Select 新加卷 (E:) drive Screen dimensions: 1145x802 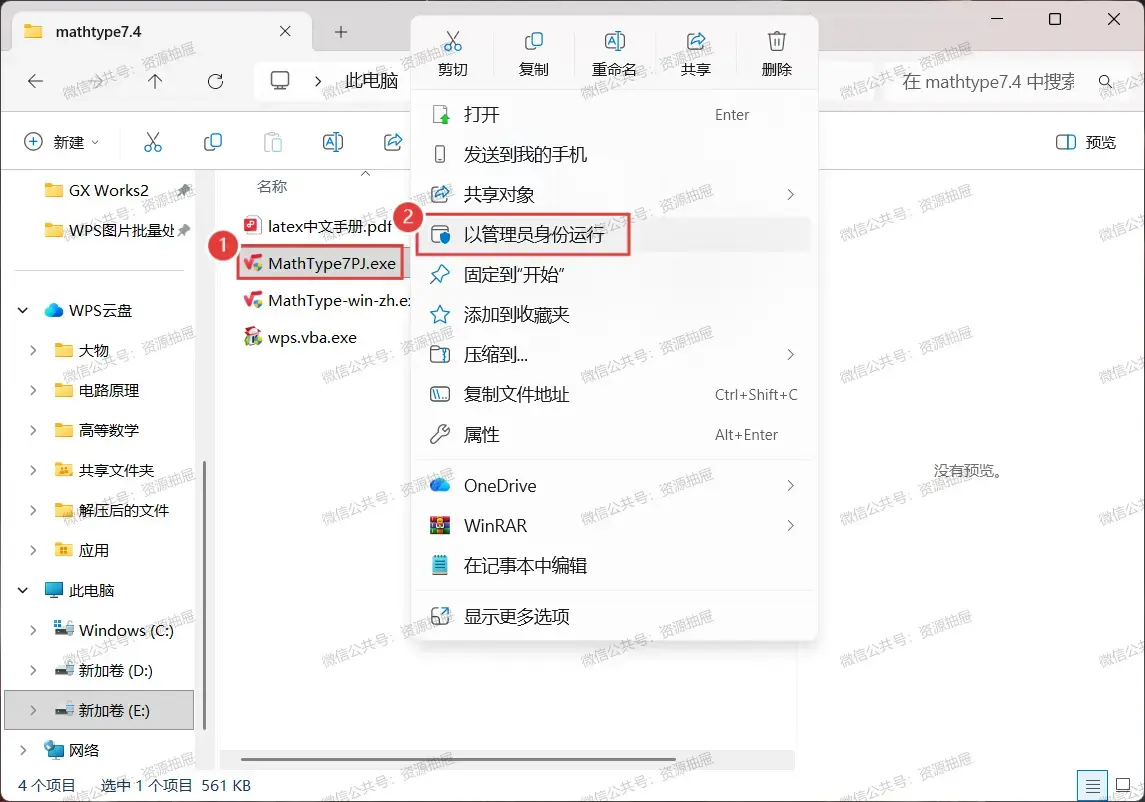click(x=100, y=710)
